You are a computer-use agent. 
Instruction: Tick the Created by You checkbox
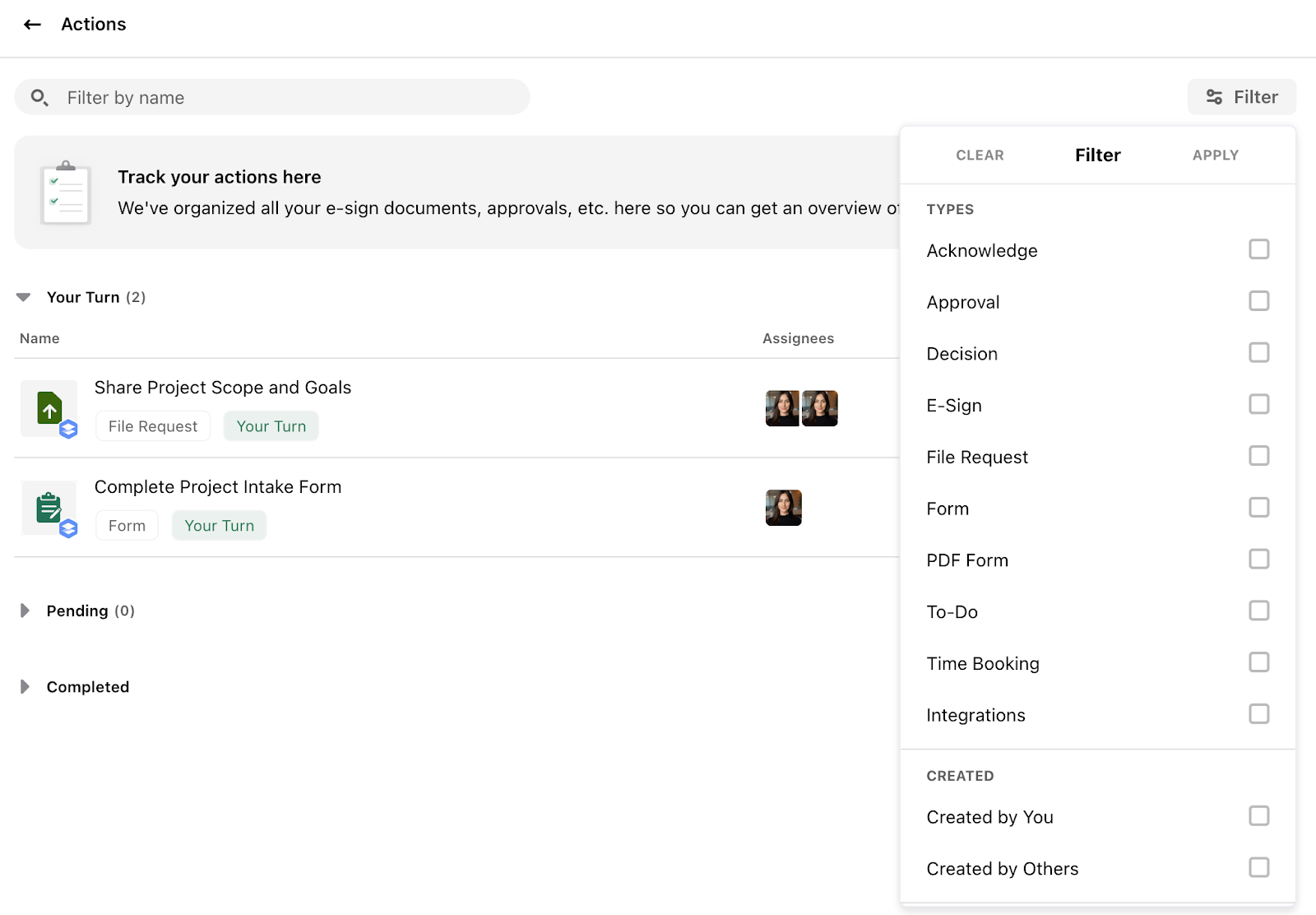pyautogui.click(x=1258, y=815)
